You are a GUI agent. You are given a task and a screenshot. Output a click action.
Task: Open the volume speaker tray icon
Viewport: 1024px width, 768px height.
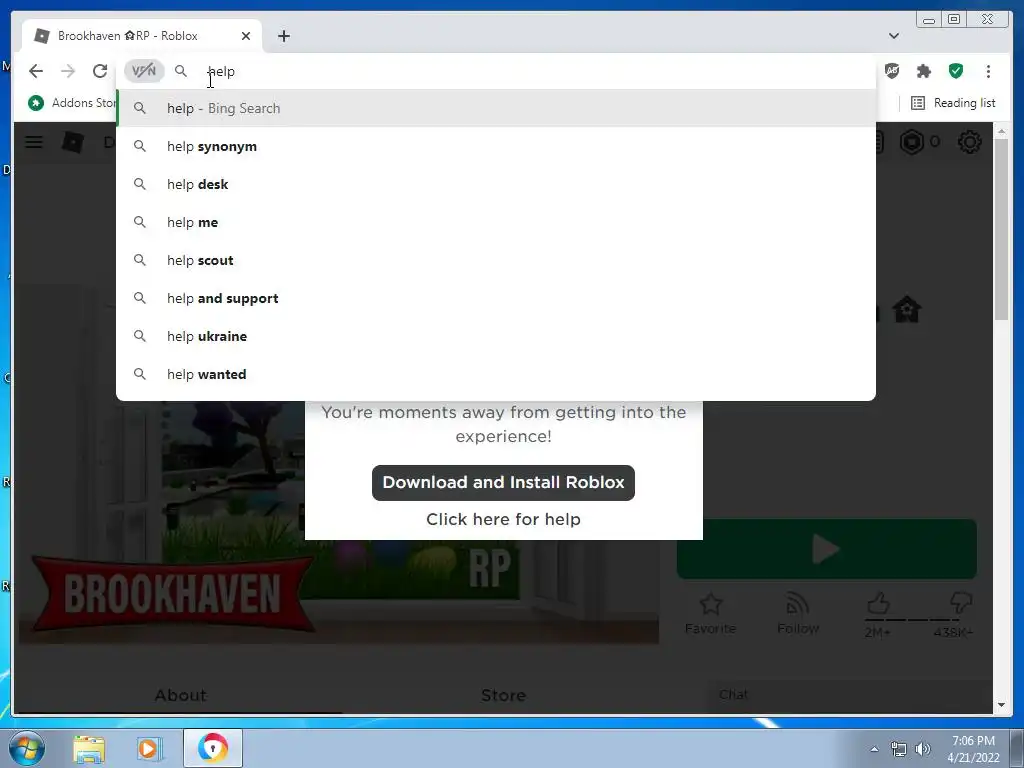[x=923, y=749]
